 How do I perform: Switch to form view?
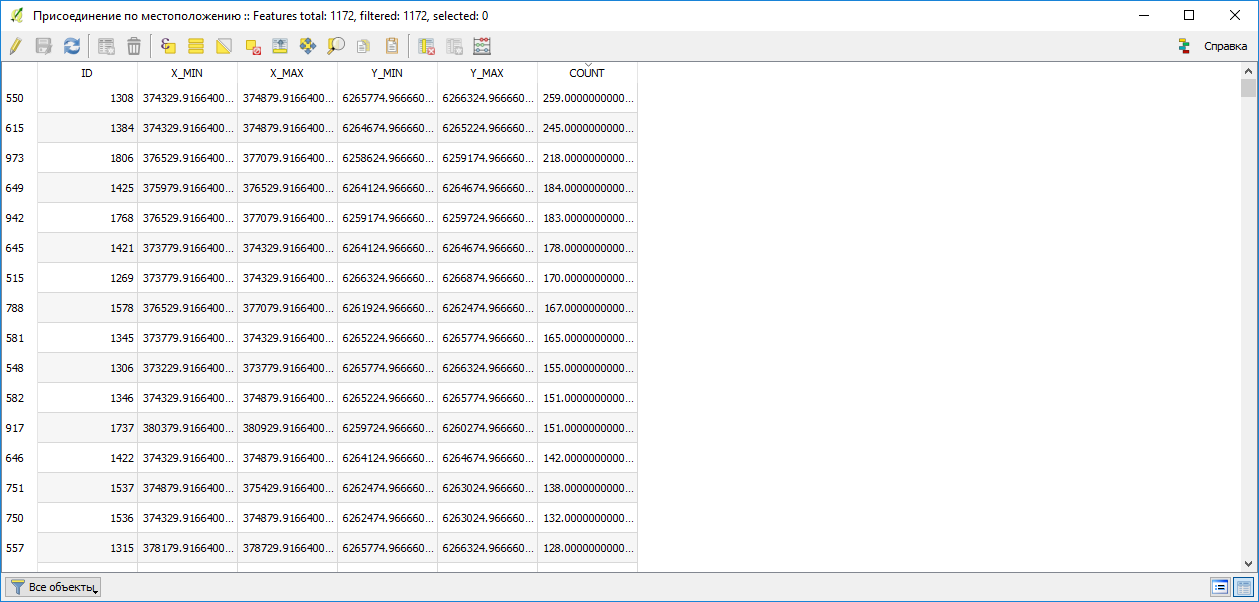point(1220,587)
